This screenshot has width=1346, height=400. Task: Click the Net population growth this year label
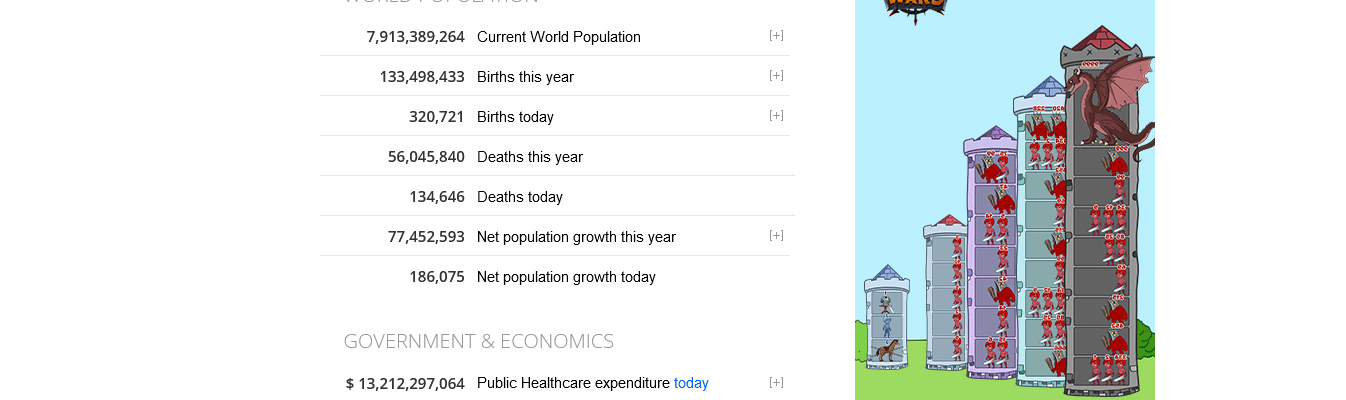click(576, 237)
